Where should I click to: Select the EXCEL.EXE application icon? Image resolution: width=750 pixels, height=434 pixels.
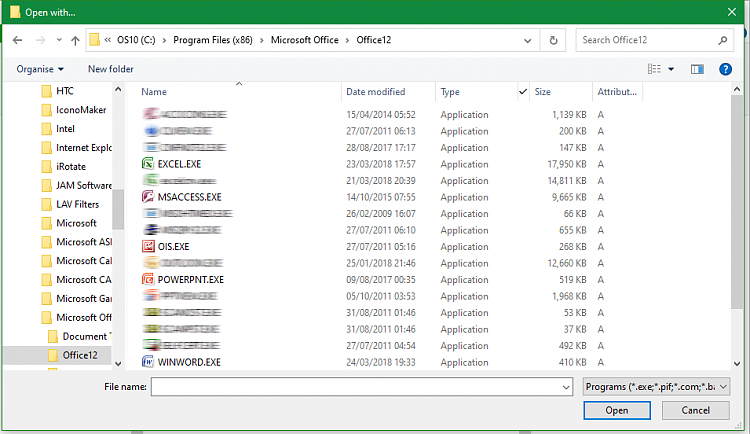click(x=148, y=164)
